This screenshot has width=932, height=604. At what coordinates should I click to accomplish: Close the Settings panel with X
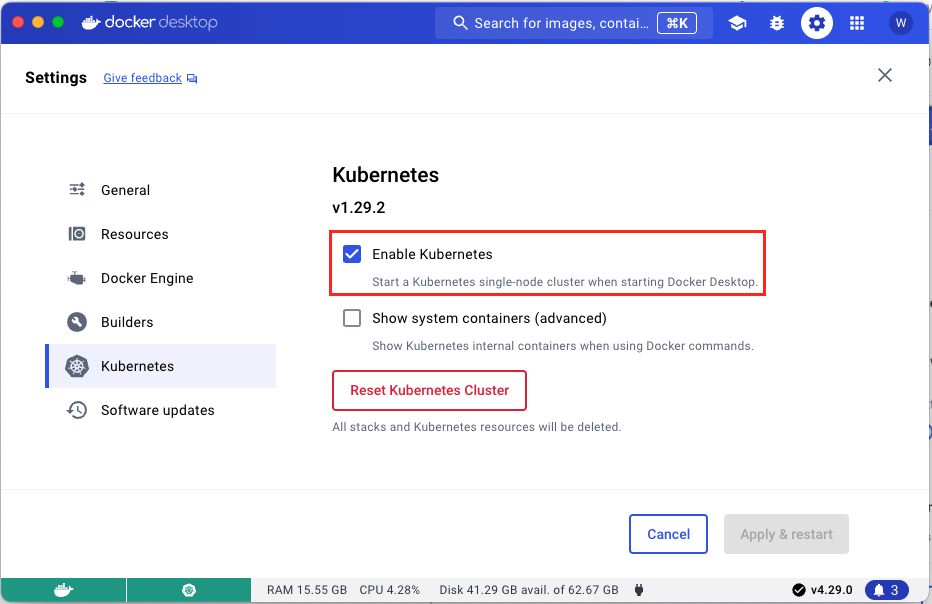point(884,75)
